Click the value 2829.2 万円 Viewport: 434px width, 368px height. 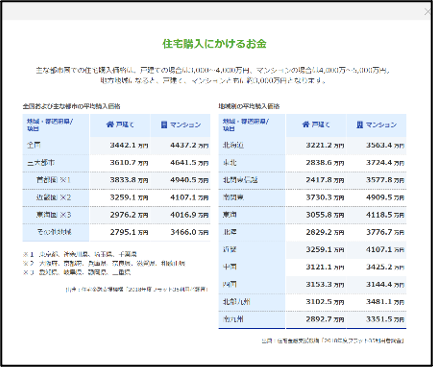pos(325,232)
